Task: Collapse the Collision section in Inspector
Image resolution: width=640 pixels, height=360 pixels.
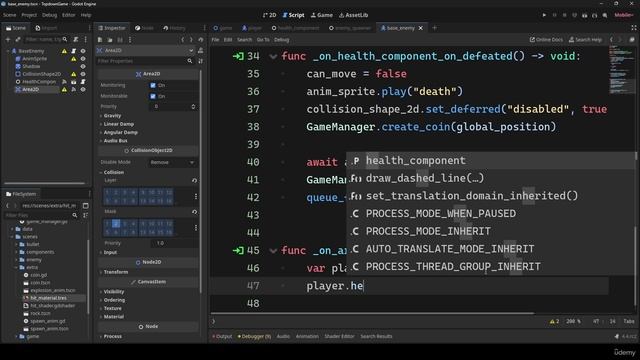Action: (112, 173)
